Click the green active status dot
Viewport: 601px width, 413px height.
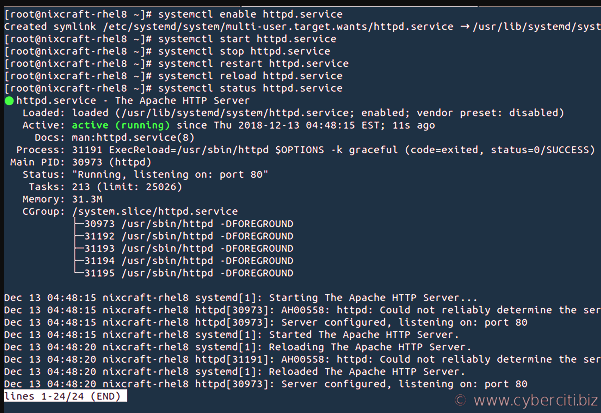9,101
